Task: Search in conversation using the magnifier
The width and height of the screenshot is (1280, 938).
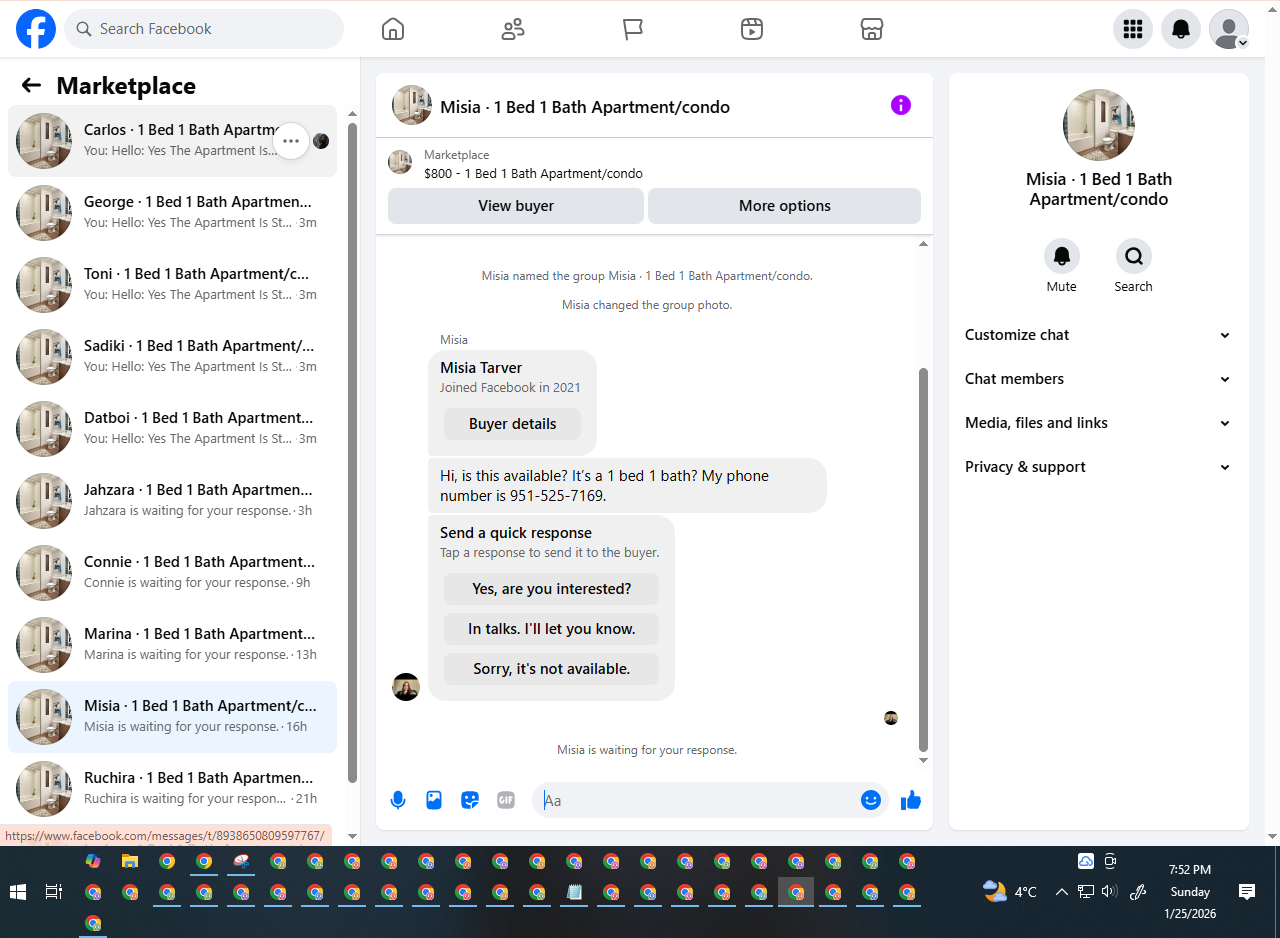Action: [1134, 257]
